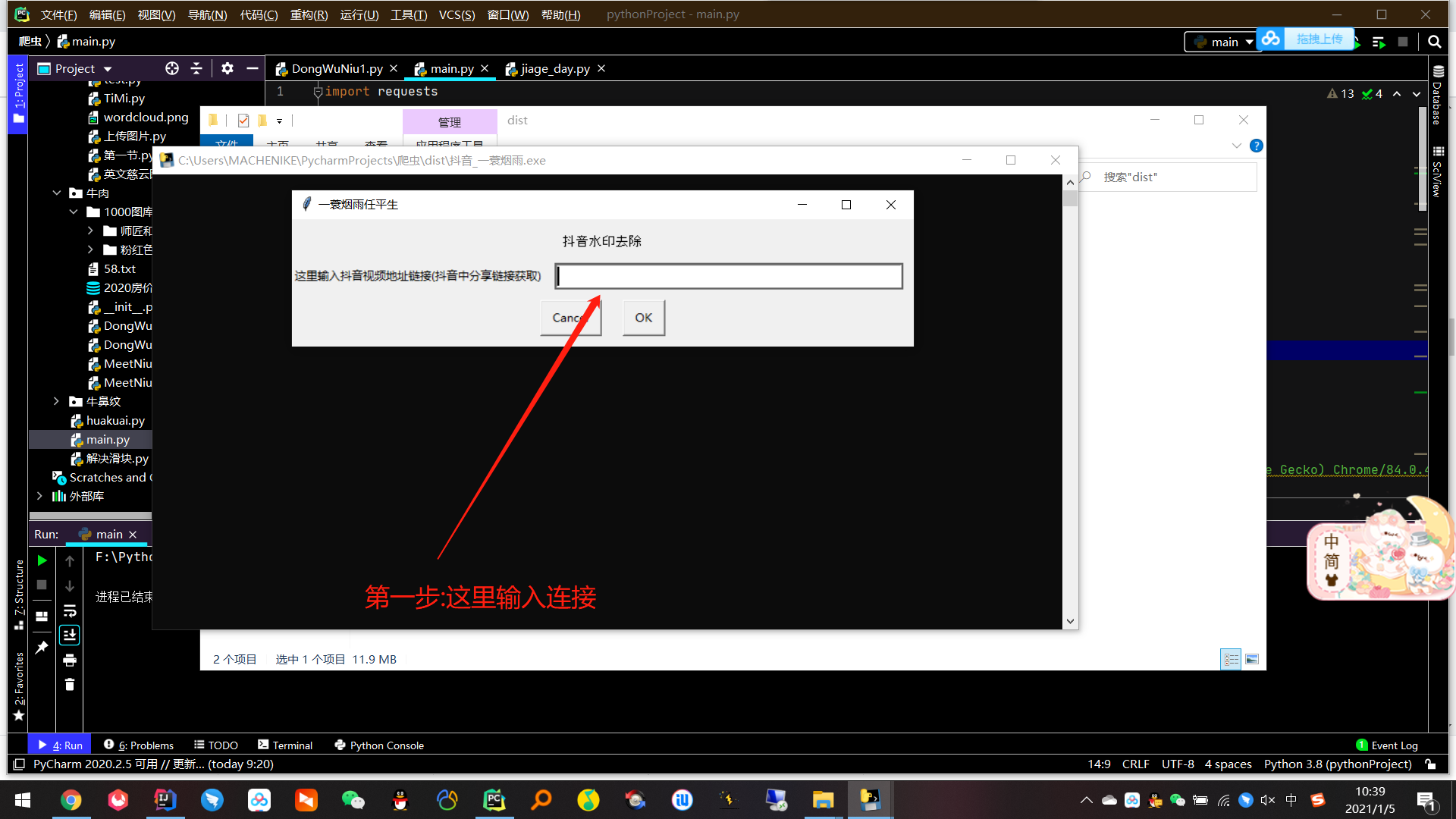Click the Project panel settings gear icon
The image size is (1456, 819).
point(227,68)
